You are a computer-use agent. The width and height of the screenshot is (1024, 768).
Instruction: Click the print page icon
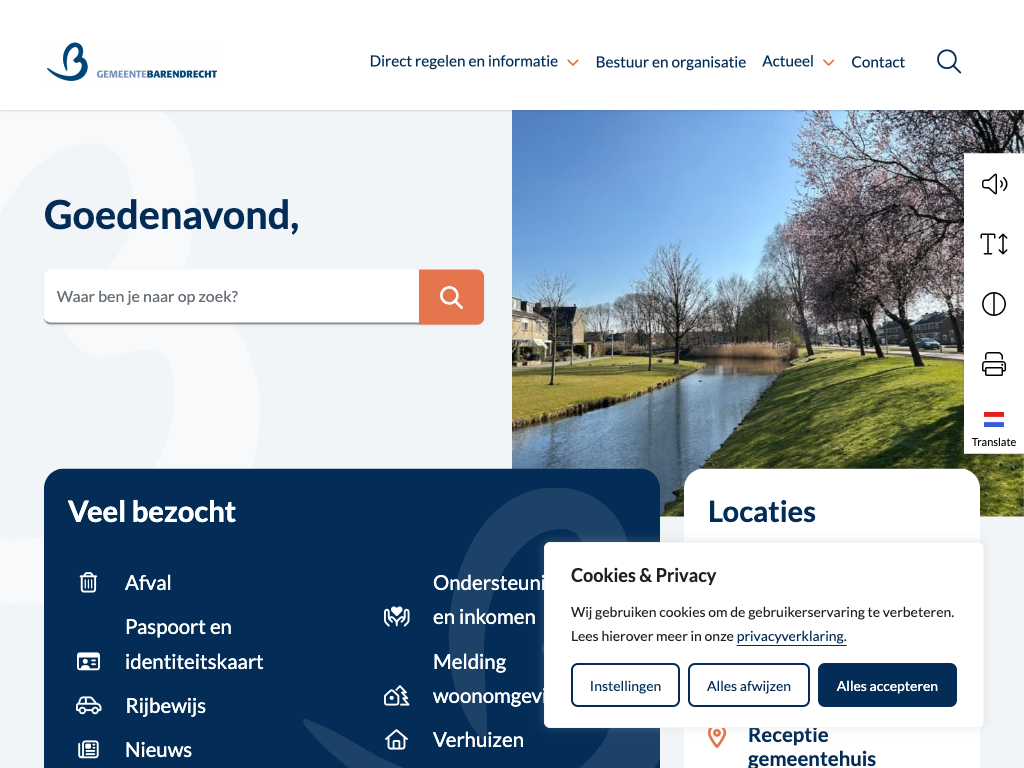tap(993, 364)
